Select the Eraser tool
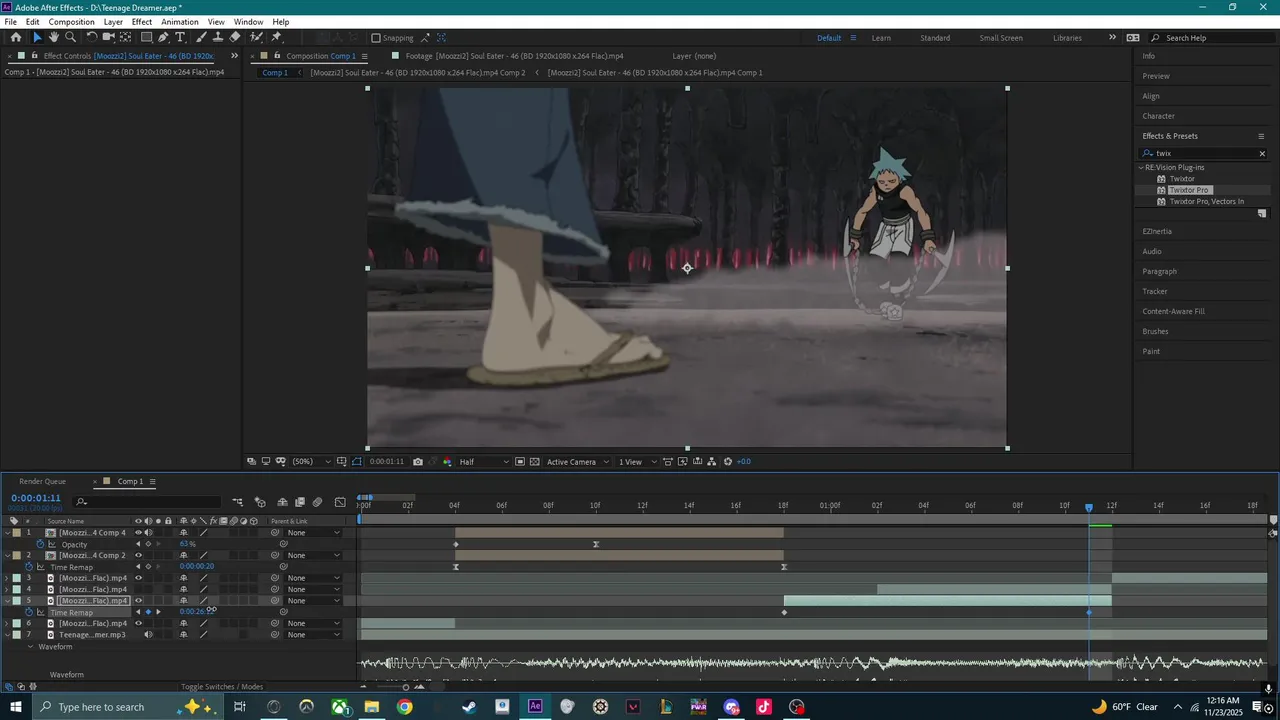This screenshot has width=1280, height=720. point(235,37)
